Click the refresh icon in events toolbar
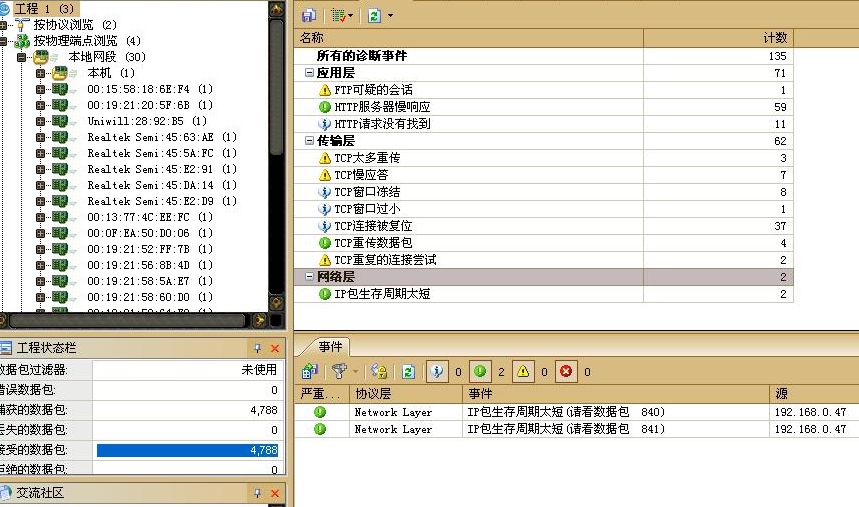 pyautogui.click(x=408, y=372)
